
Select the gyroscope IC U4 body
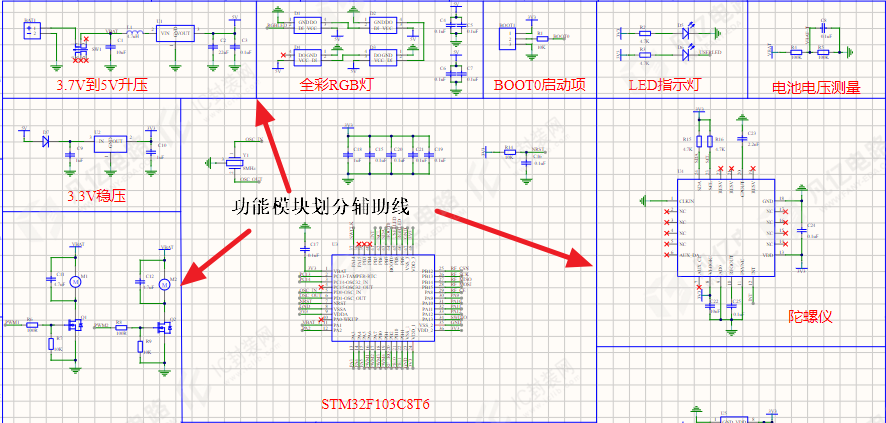pos(726,228)
